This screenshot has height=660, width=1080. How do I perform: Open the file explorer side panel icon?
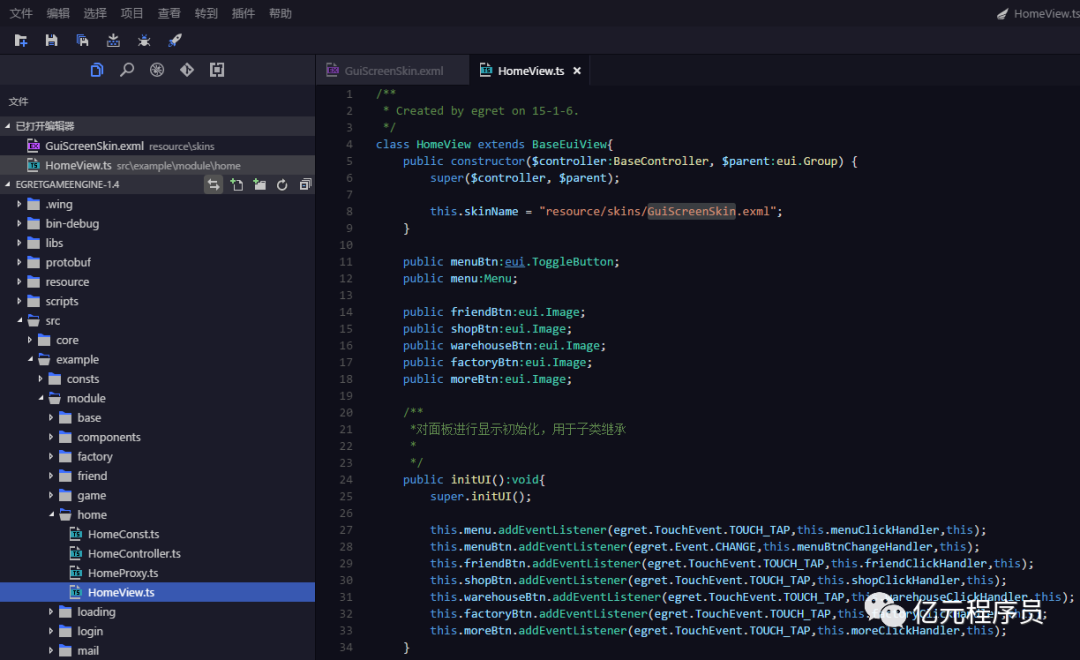(96, 70)
